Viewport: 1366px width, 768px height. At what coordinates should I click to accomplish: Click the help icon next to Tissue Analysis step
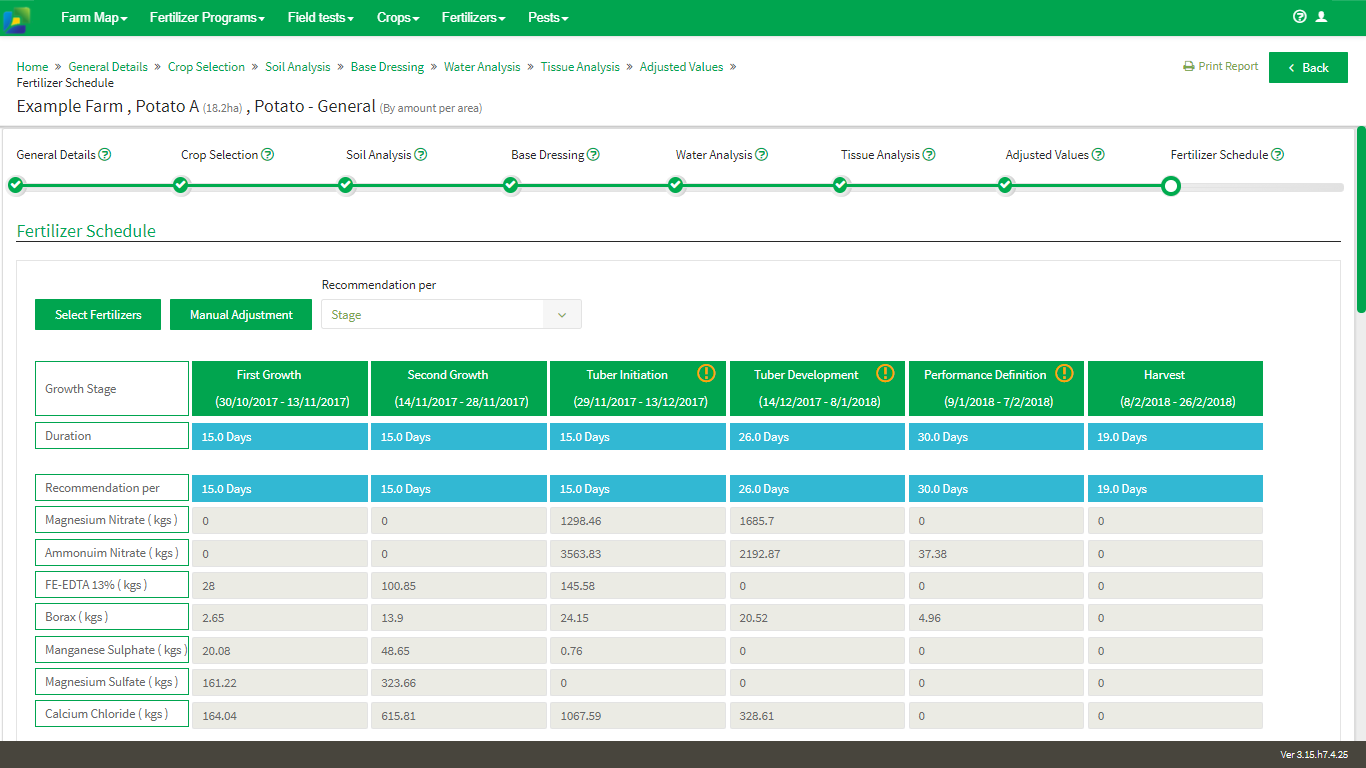[929, 155]
